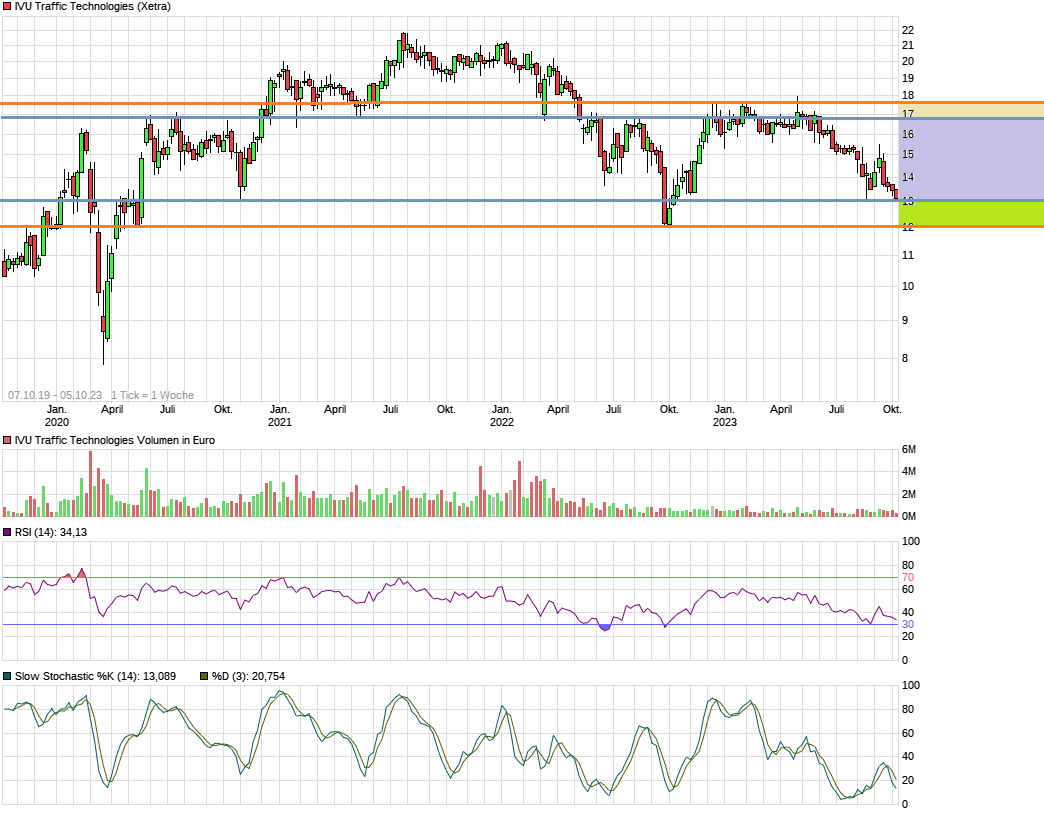1044x814 pixels.
Task: Click the 'Okt.' label at far right of axis
Action: click(x=892, y=409)
